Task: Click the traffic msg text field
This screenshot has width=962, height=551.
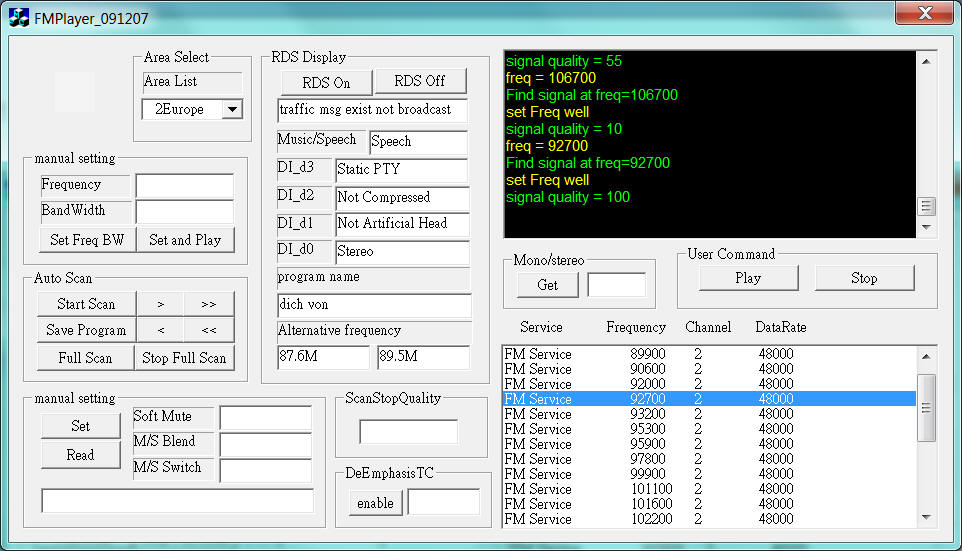Action: pos(372,110)
